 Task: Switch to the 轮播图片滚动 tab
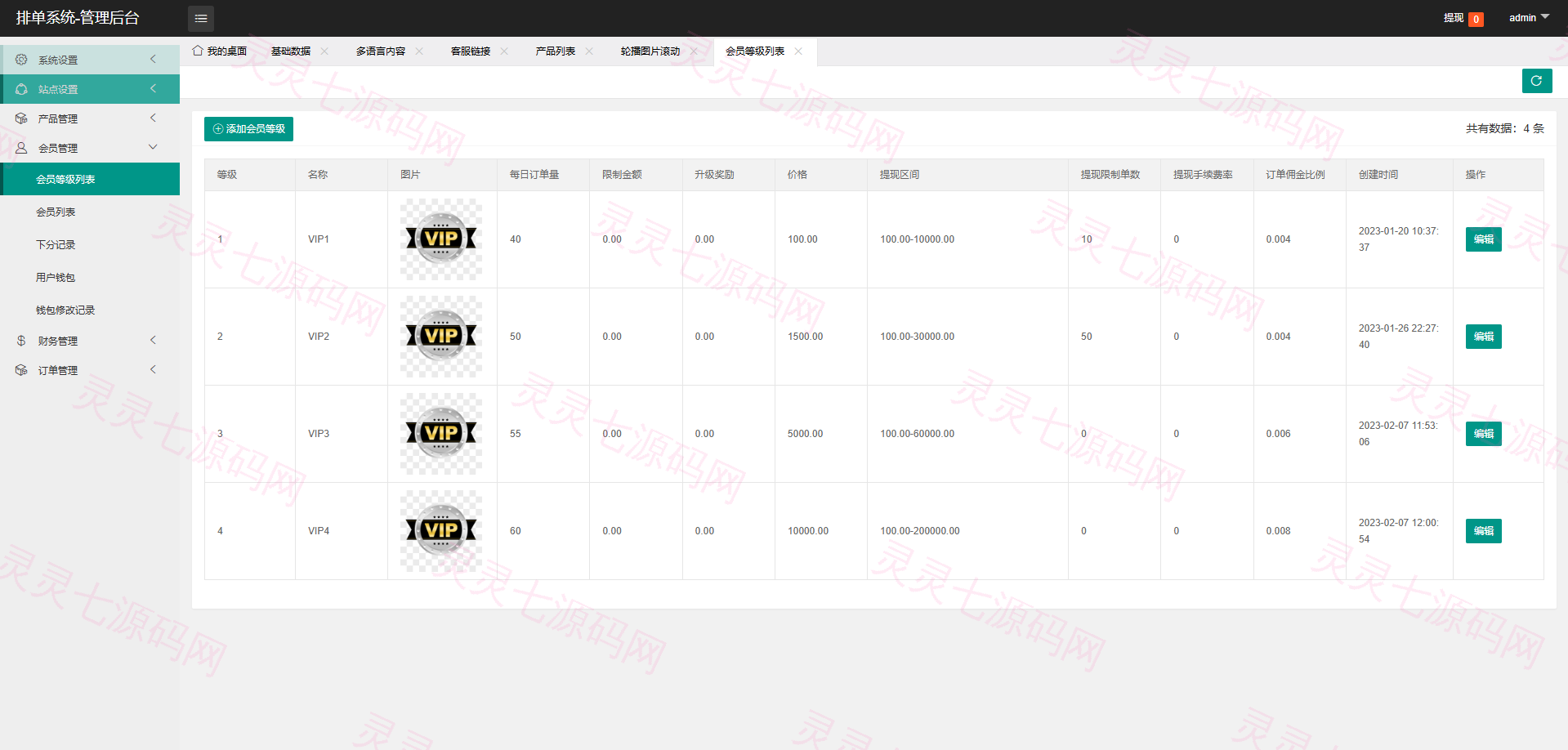(650, 51)
